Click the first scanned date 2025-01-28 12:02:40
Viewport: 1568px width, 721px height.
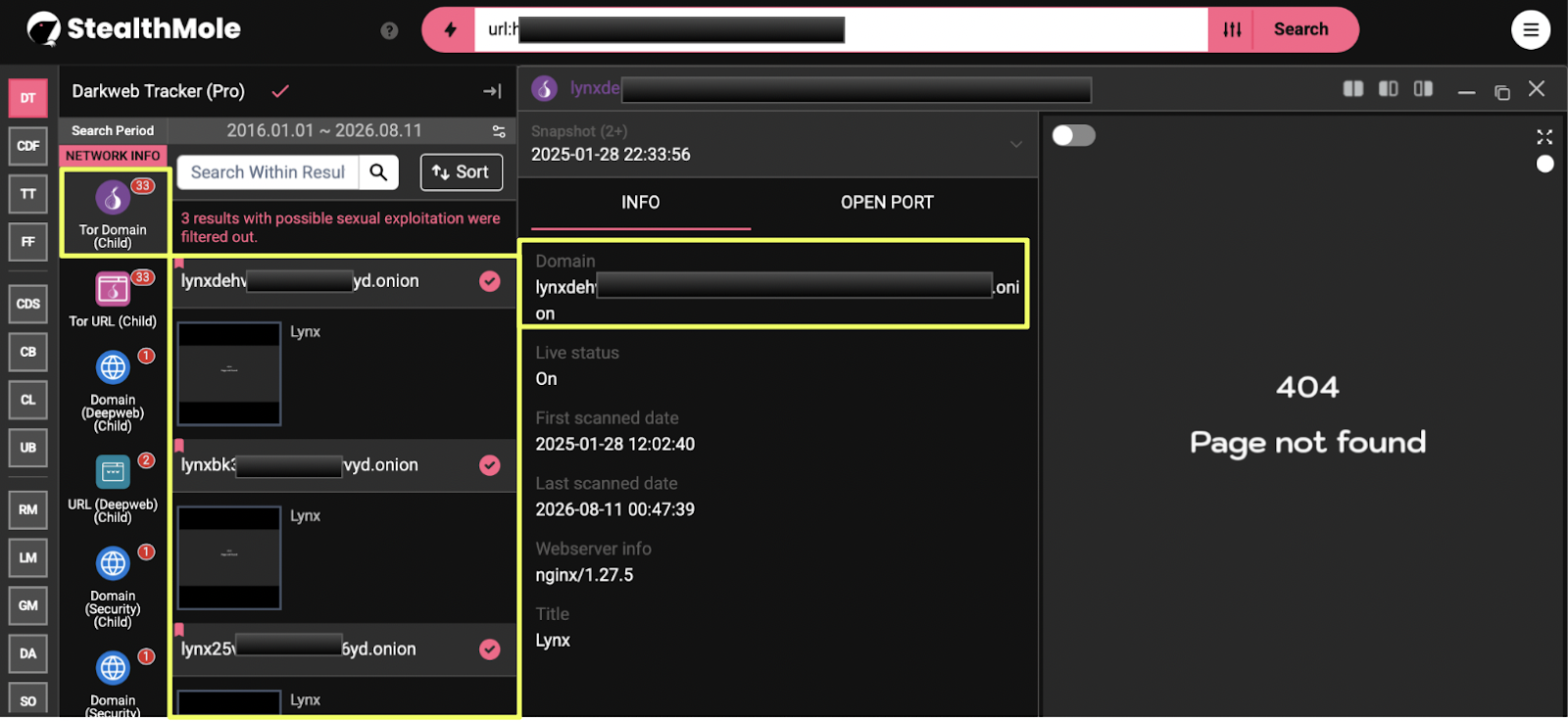click(x=614, y=445)
